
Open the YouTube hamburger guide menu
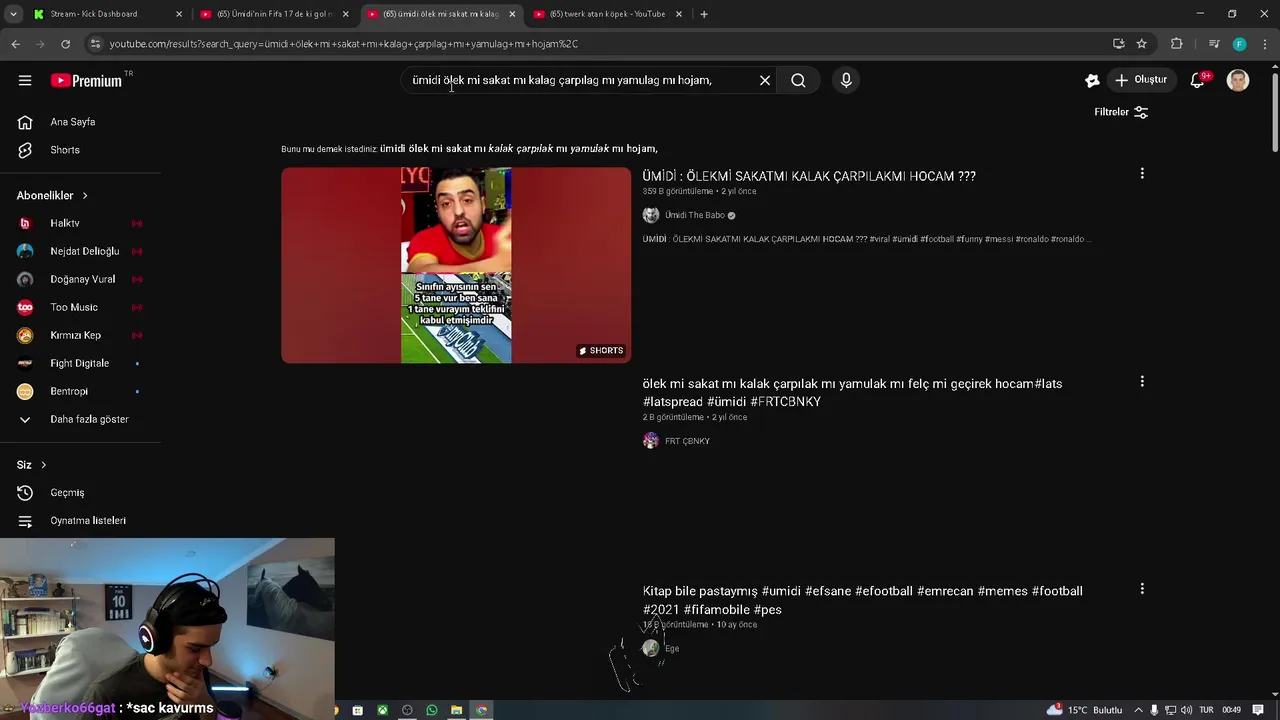point(25,80)
